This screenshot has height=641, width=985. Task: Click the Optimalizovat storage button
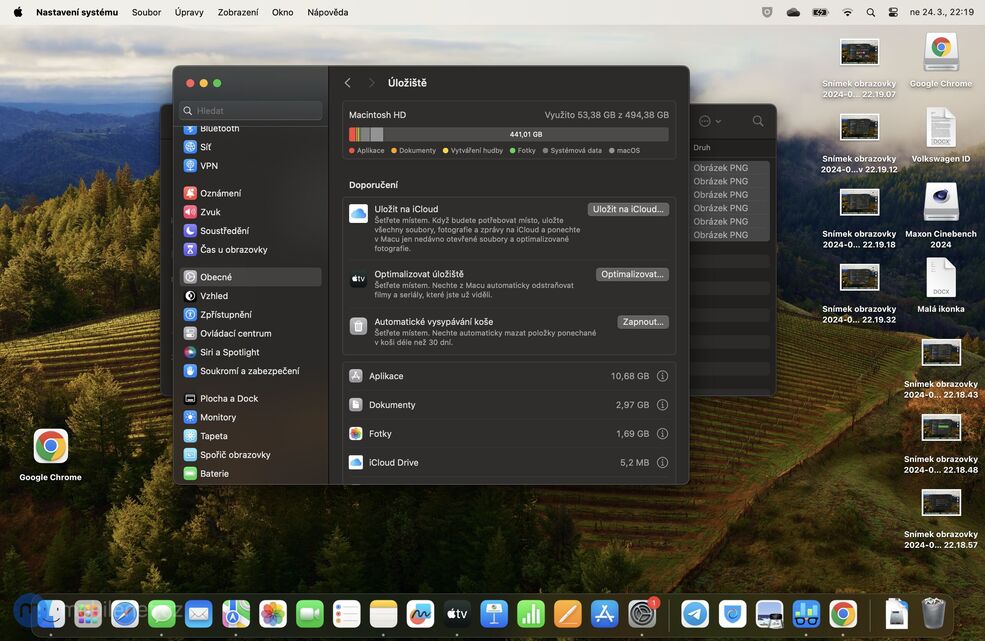point(632,272)
